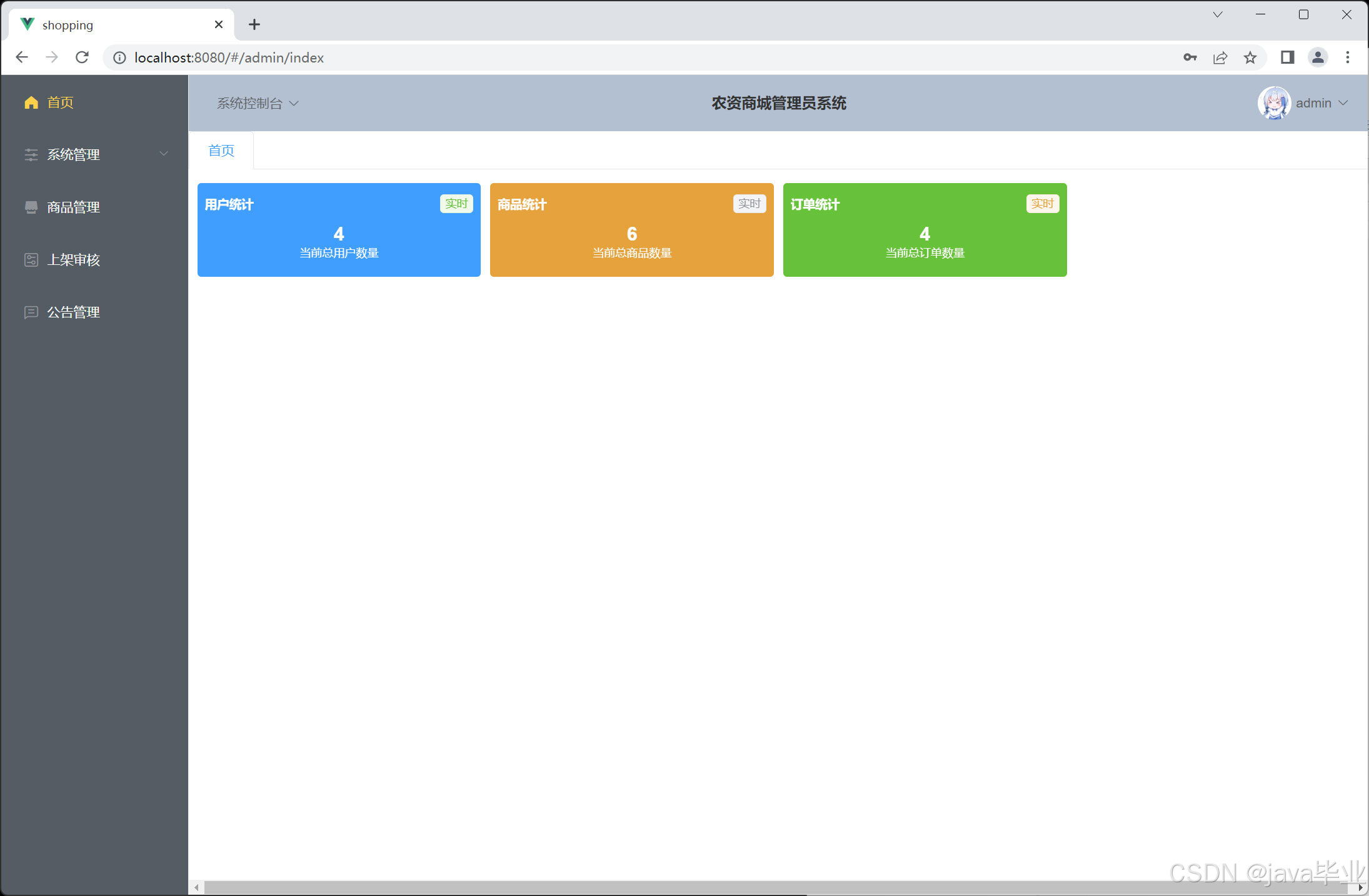Image resolution: width=1369 pixels, height=896 pixels.
Task: Click the site info icon in address bar
Action: coord(118,57)
